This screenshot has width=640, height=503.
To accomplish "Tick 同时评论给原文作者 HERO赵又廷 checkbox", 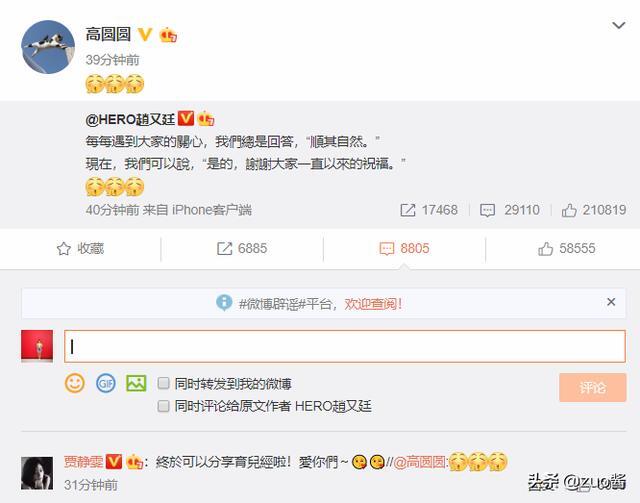I will 164,406.
